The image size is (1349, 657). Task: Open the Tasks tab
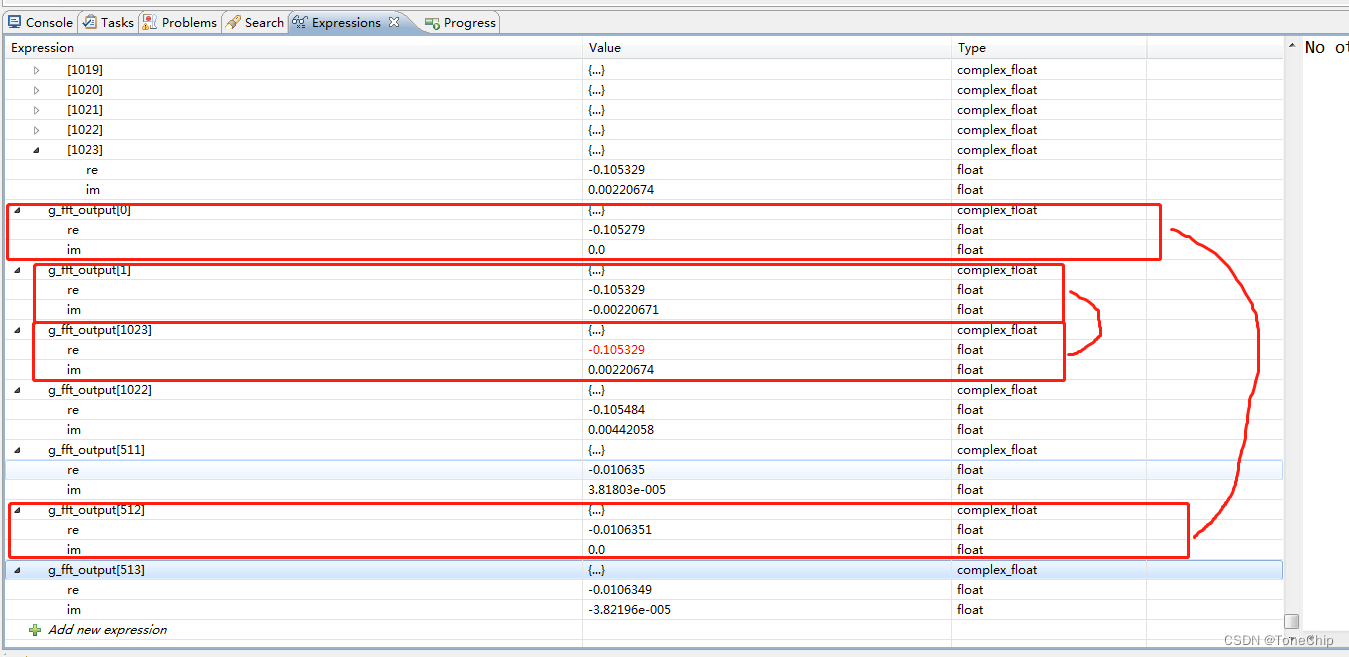tap(108, 22)
